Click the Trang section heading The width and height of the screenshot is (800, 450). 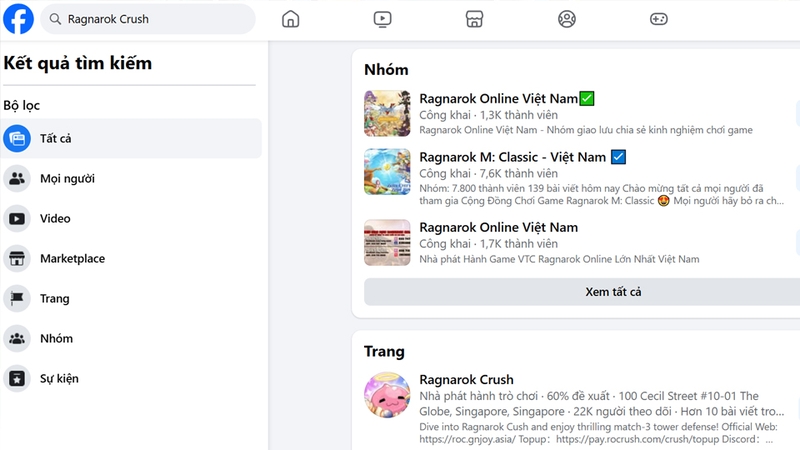pyautogui.click(x=384, y=352)
